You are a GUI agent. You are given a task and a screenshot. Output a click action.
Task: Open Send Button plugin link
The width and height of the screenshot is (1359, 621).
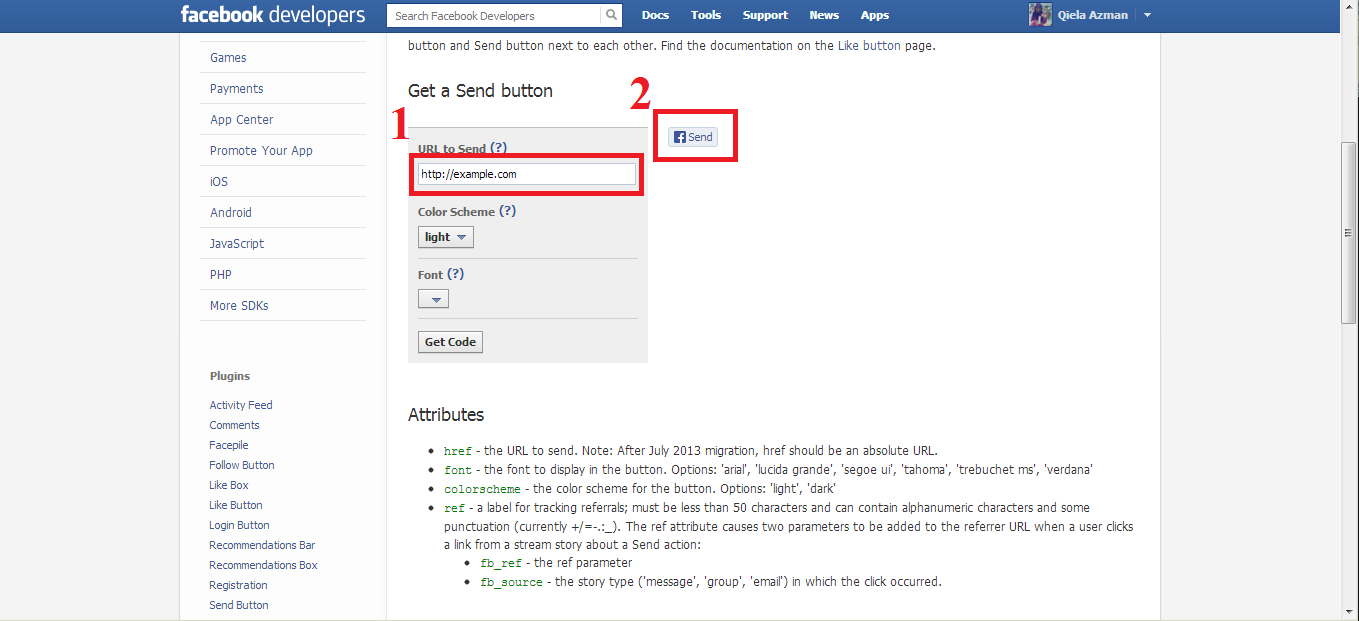coord(239,605)
